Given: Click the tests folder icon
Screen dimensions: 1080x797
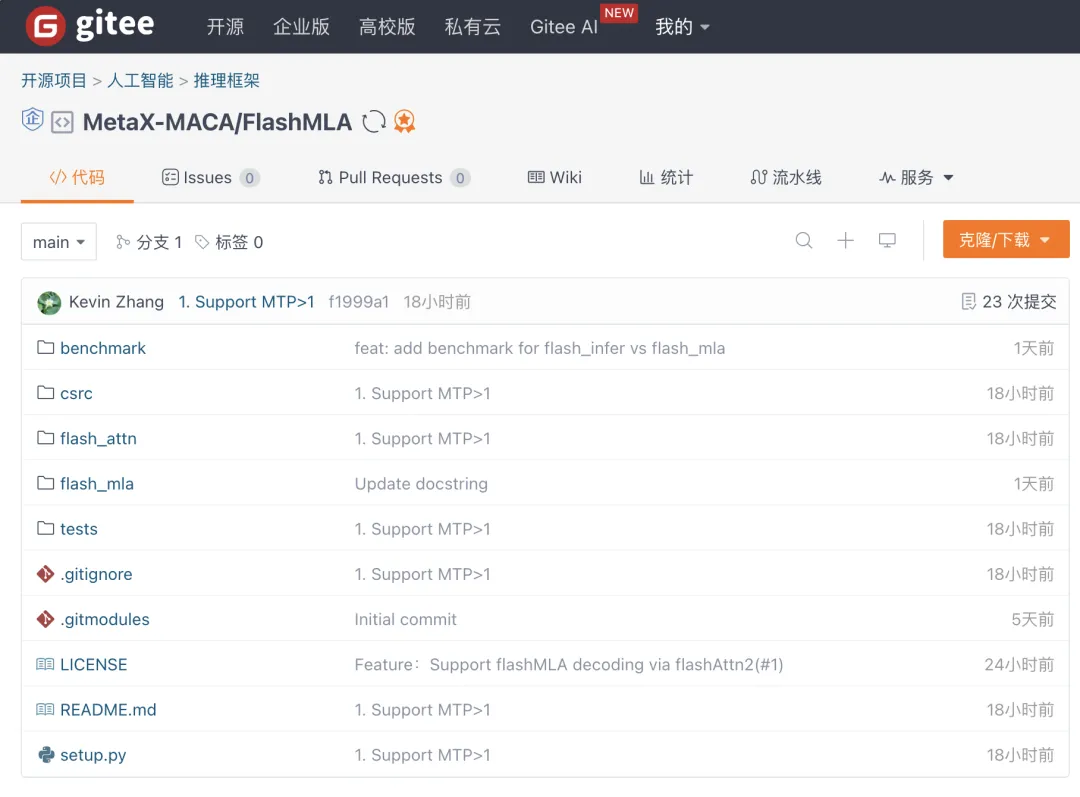Looking at the screenshot, I should (45, 528).
